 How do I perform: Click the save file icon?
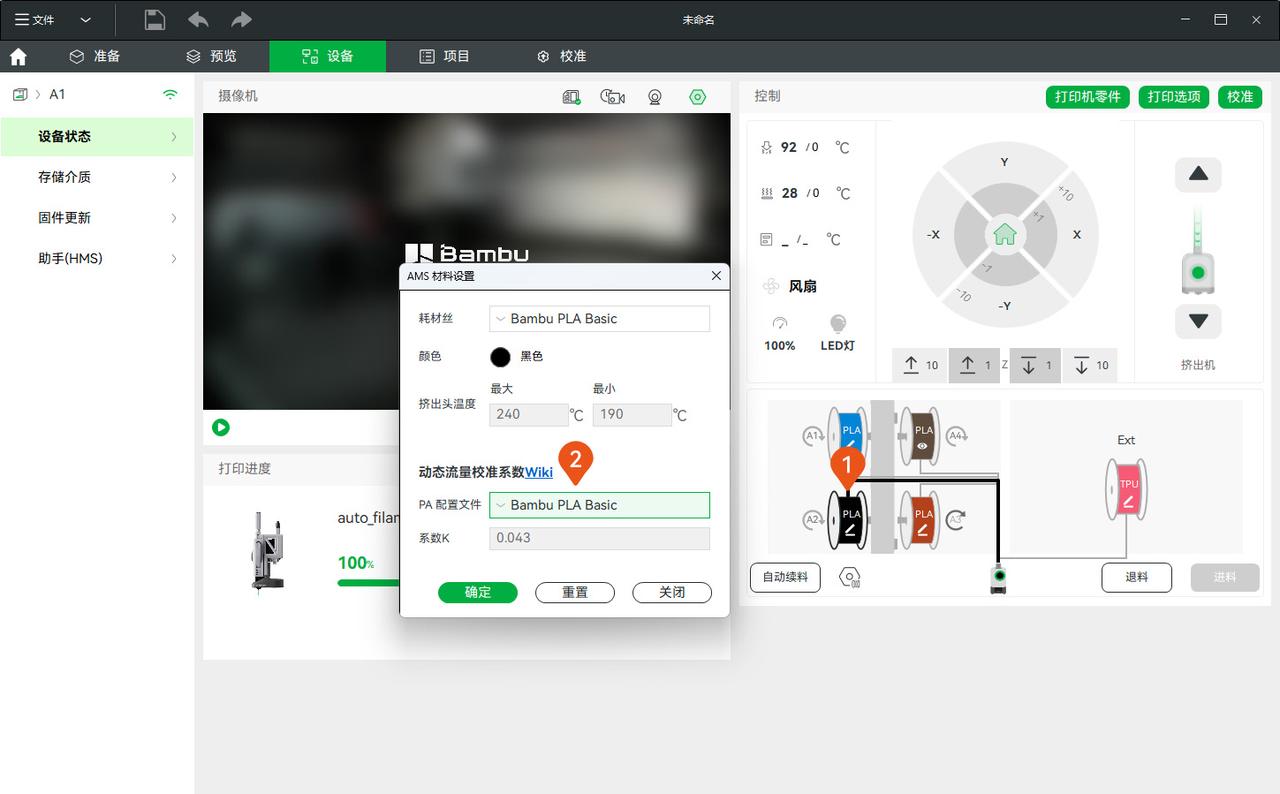coord(154,19)
